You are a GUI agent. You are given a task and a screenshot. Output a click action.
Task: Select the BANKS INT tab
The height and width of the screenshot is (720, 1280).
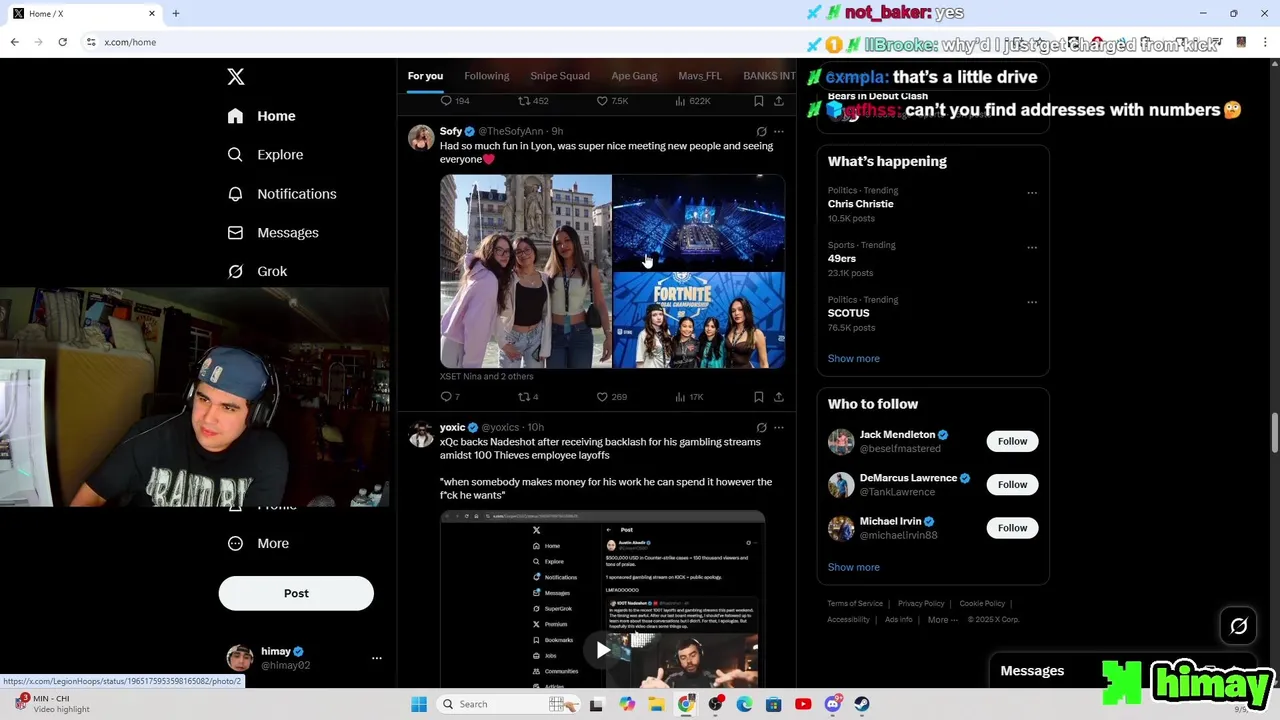point(769,76)
